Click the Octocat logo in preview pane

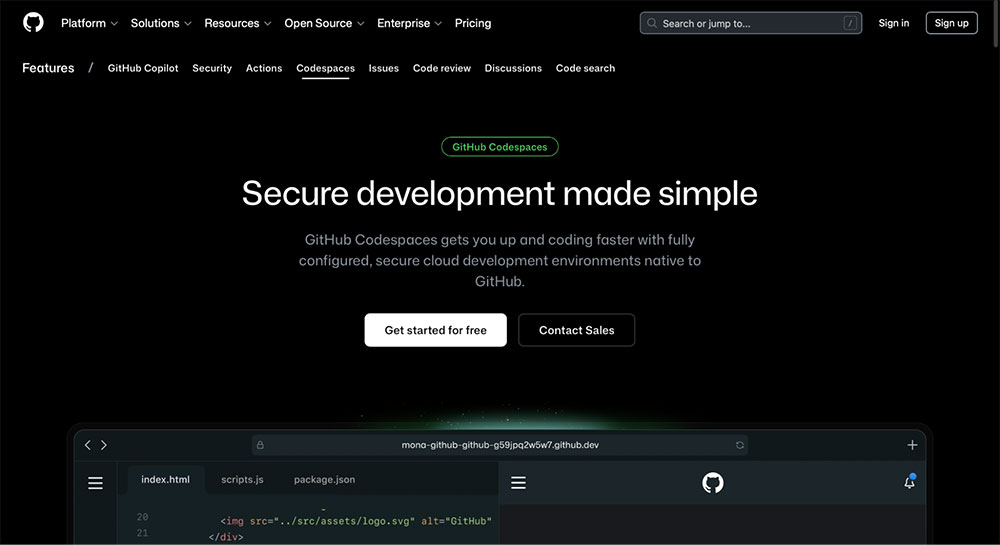(x=712, y=483)
